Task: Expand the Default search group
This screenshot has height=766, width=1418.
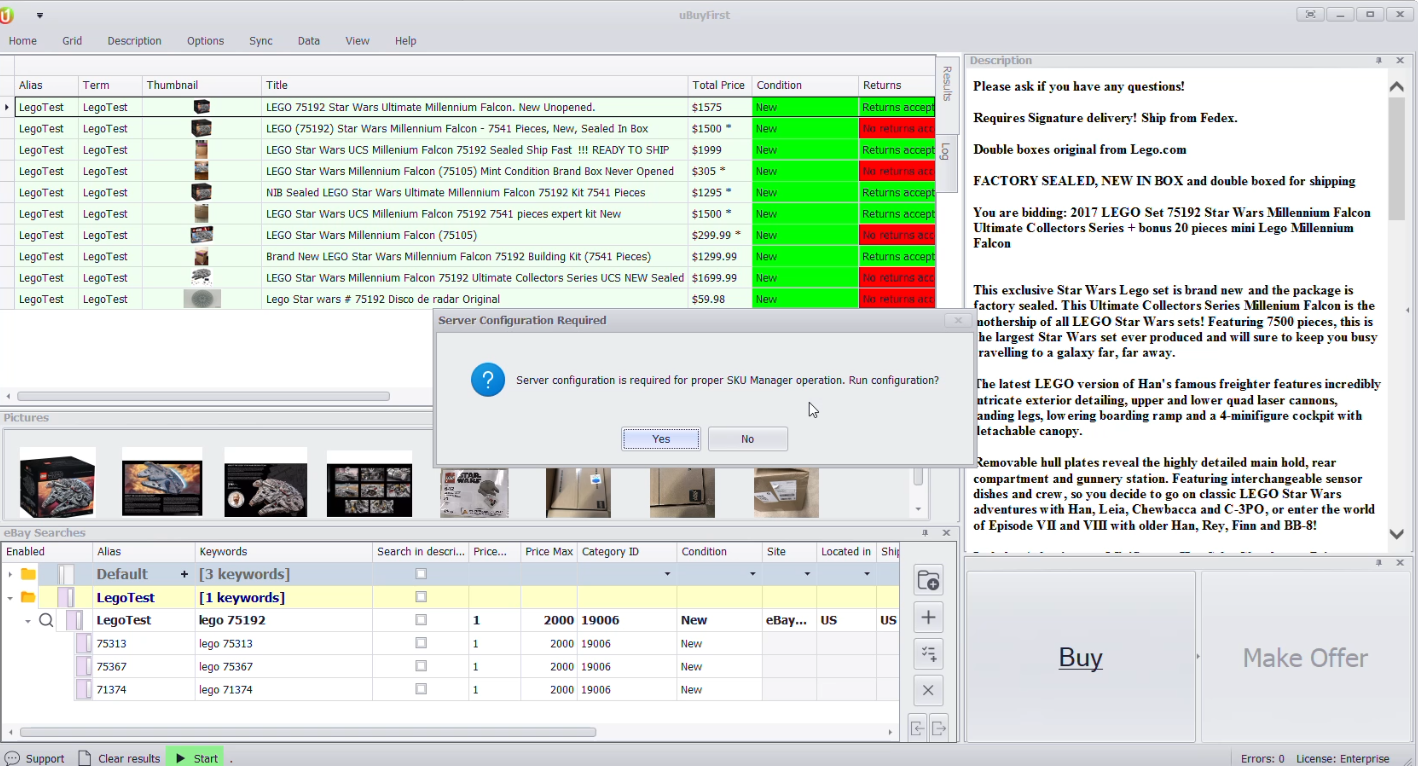Action: point(10,575)
